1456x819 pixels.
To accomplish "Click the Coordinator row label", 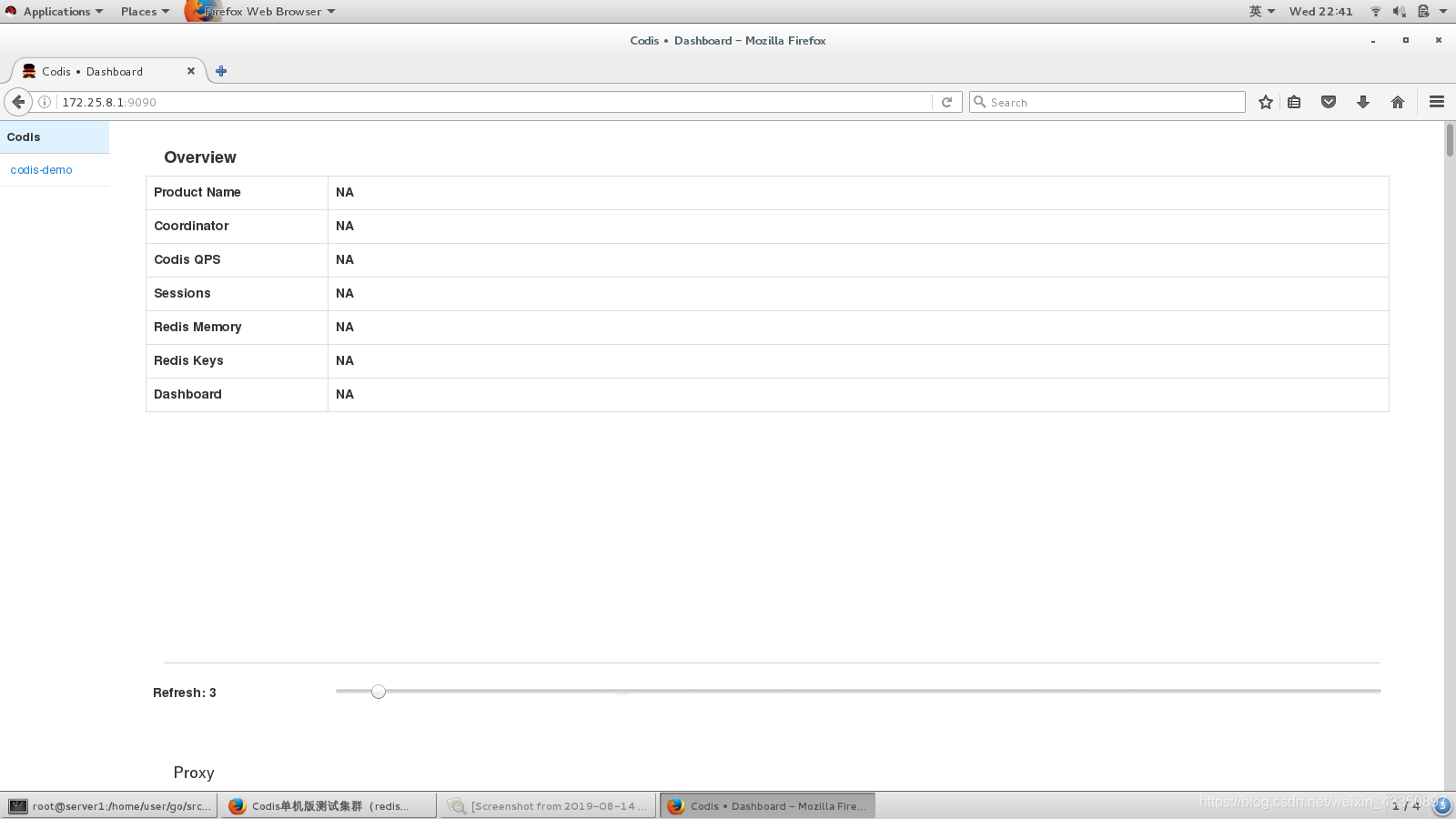I will coord(191,226).
